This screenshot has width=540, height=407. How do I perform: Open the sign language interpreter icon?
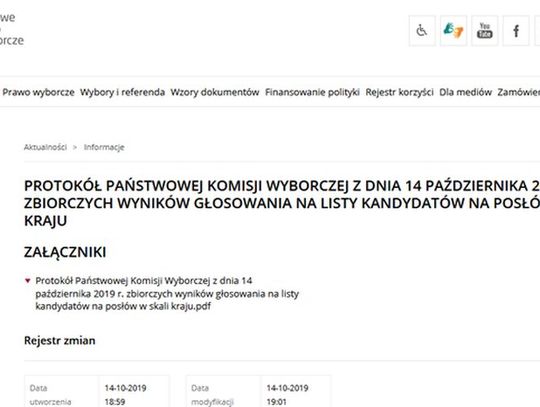click(x=453, y=31)
